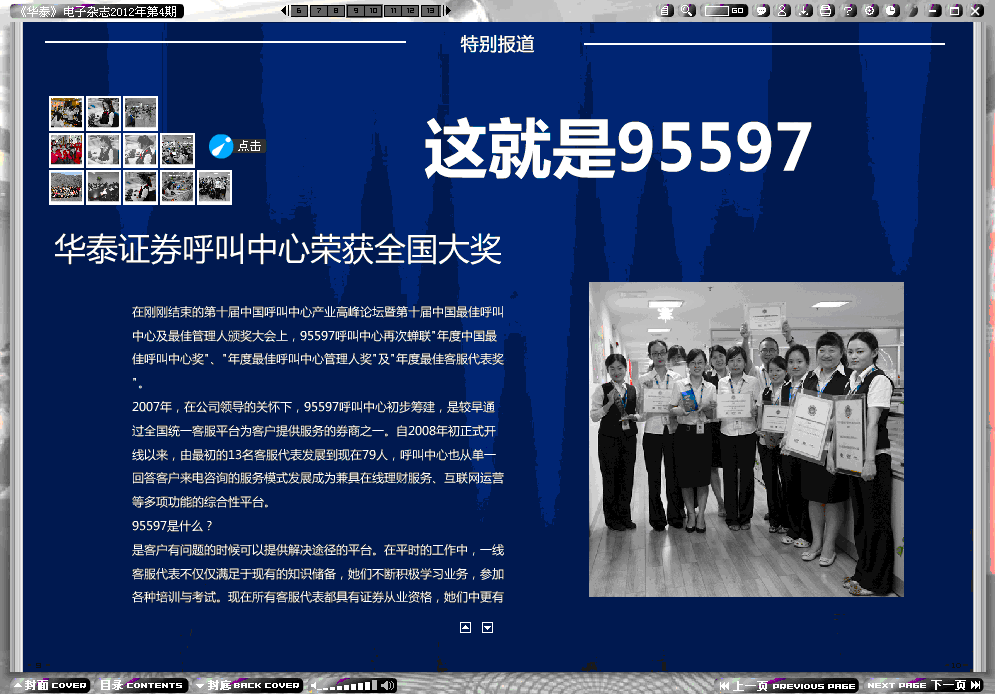The height and width of the screenshot is (694, 995).
Task: Click the circular settings icon near the help icon
Action: point(870,10)
